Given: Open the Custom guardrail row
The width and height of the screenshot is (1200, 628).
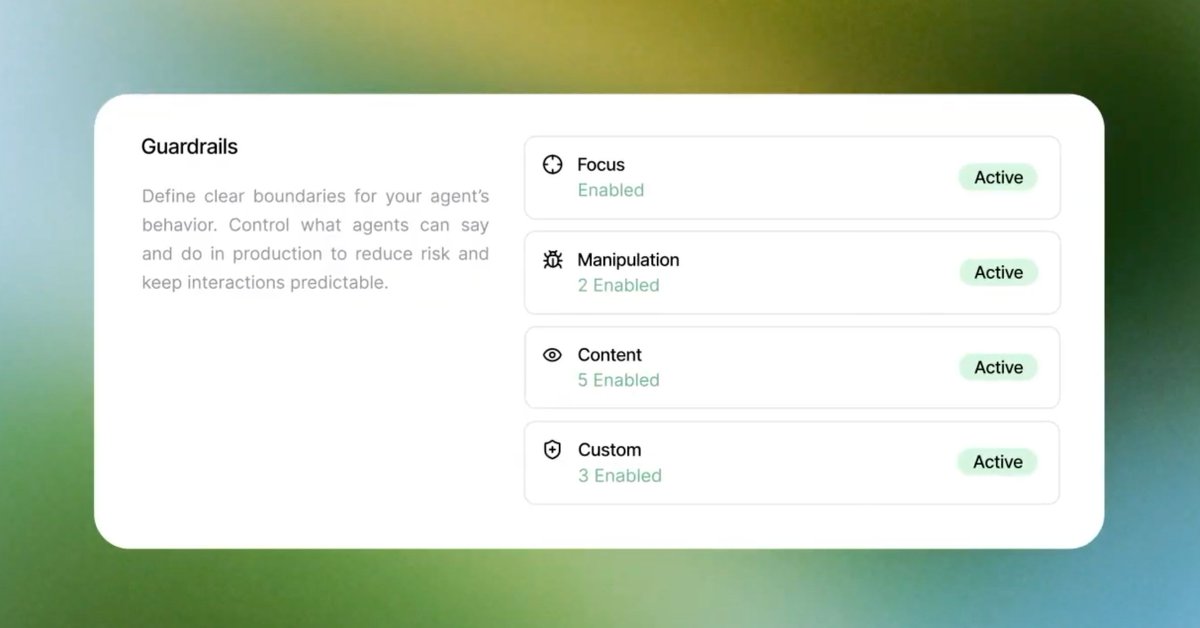Looking at the screenshot, I should pyautogui.click(x=791, y=463).
